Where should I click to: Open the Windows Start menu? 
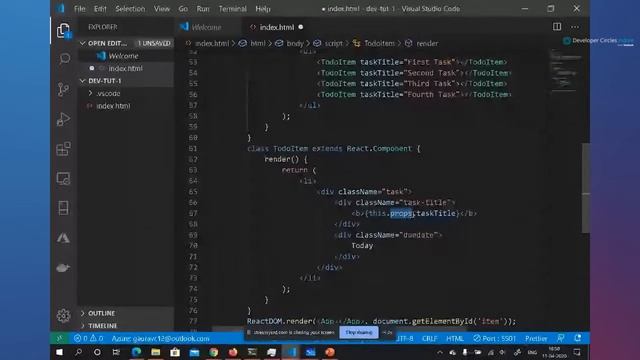60,352
